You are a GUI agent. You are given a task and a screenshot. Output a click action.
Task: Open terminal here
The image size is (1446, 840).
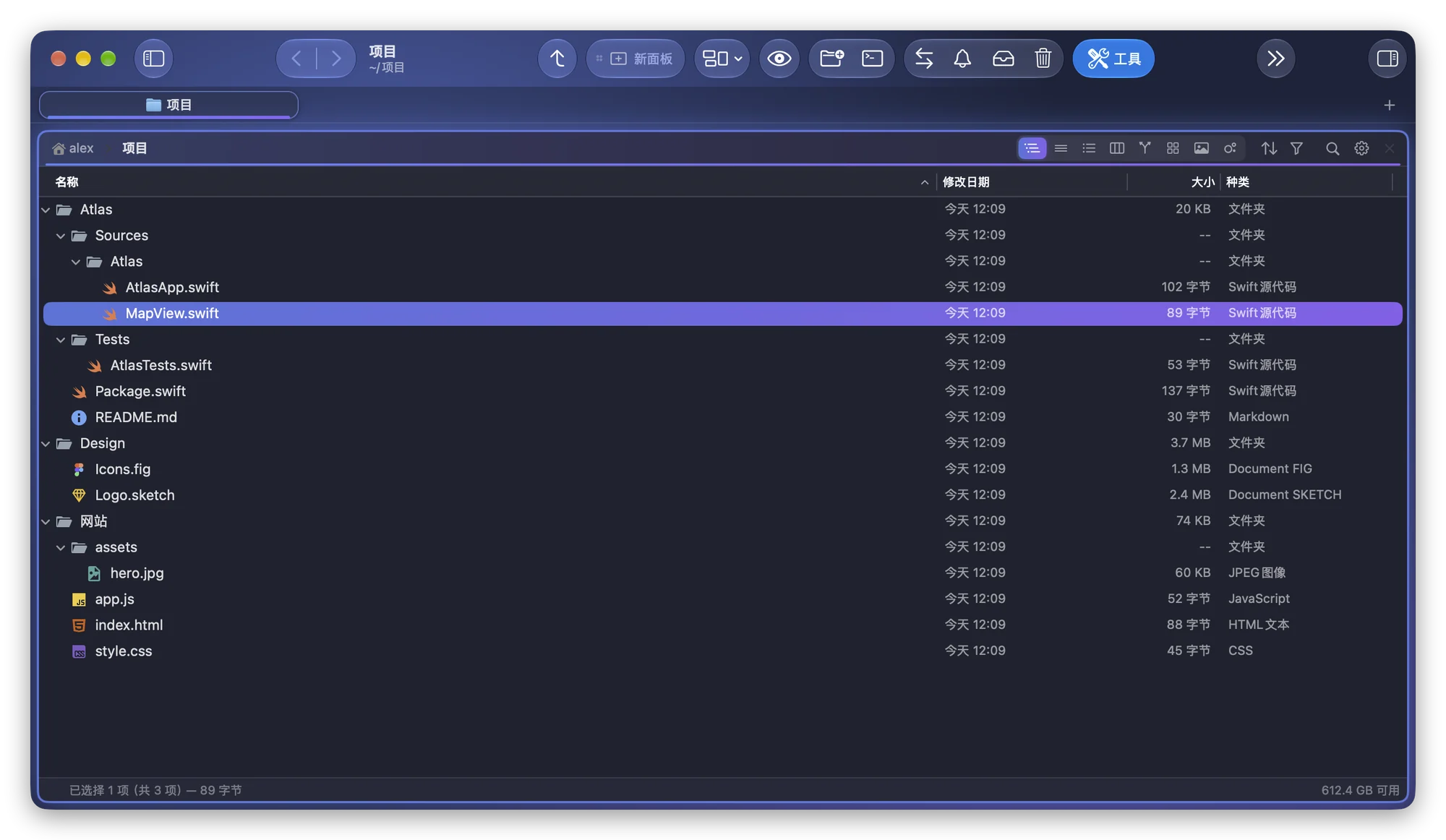[x=873, y=59]
